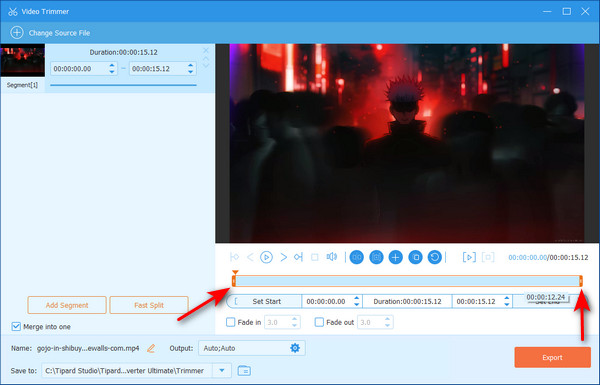Click the Set Start button
Screen dimensions: 600x385
264,302
